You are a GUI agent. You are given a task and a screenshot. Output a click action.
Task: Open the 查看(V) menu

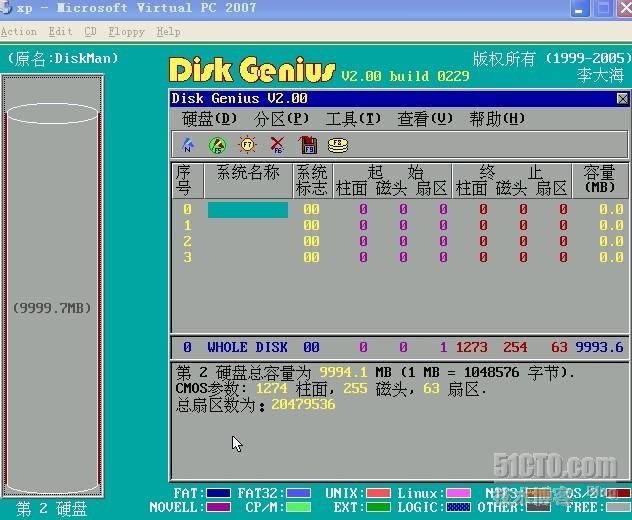[425, 119]
